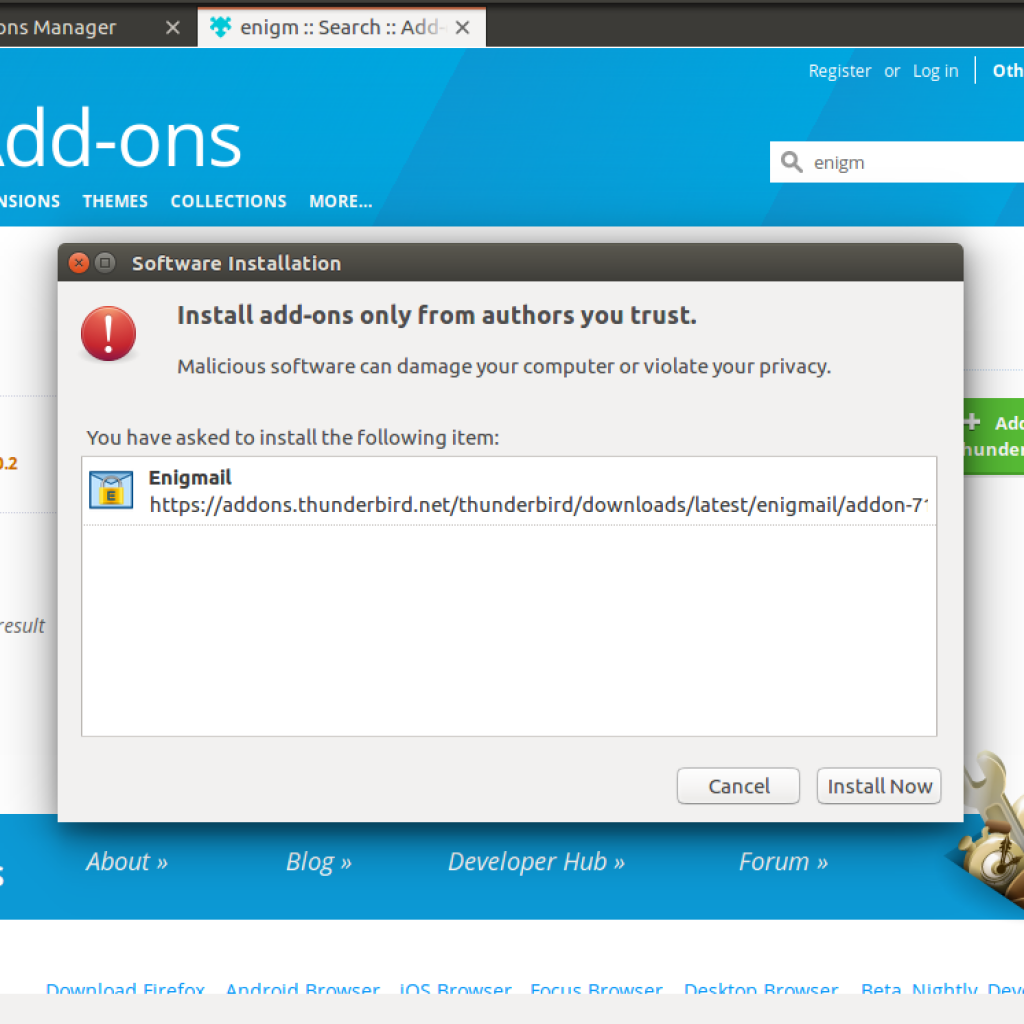Open the Log in link

935,71
